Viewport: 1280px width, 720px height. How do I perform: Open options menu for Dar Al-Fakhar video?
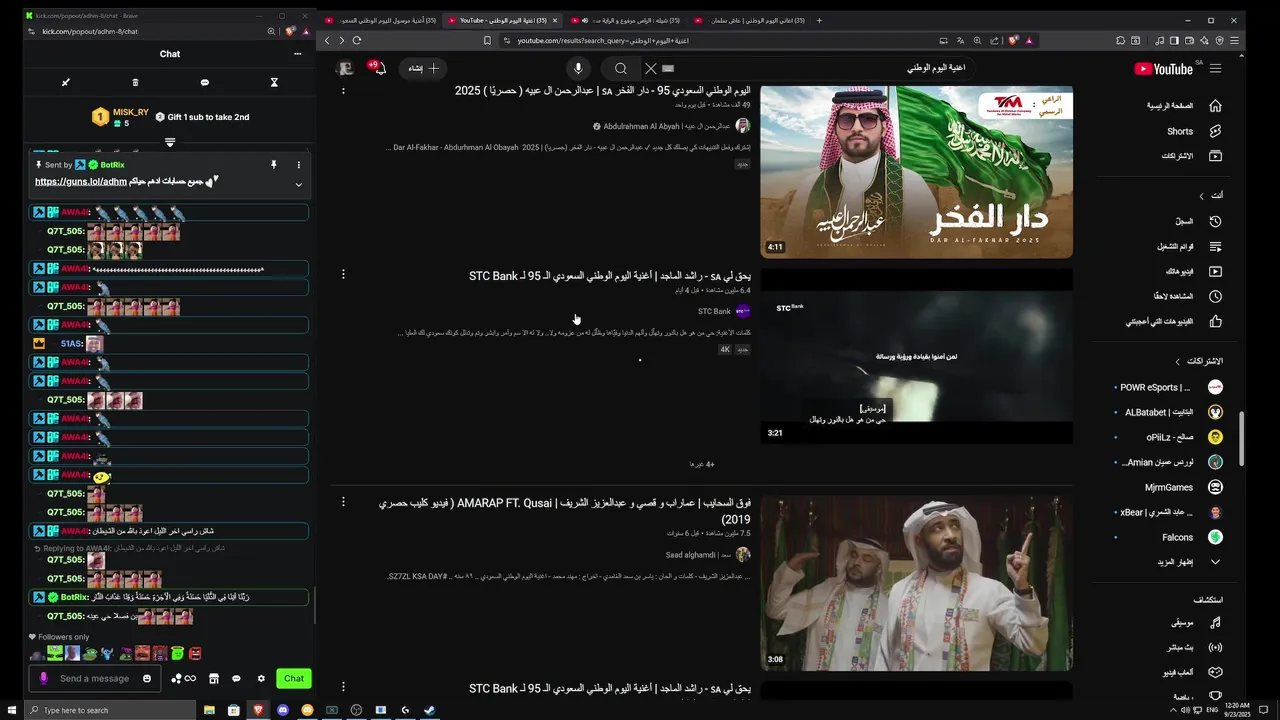tap(343, 91)
